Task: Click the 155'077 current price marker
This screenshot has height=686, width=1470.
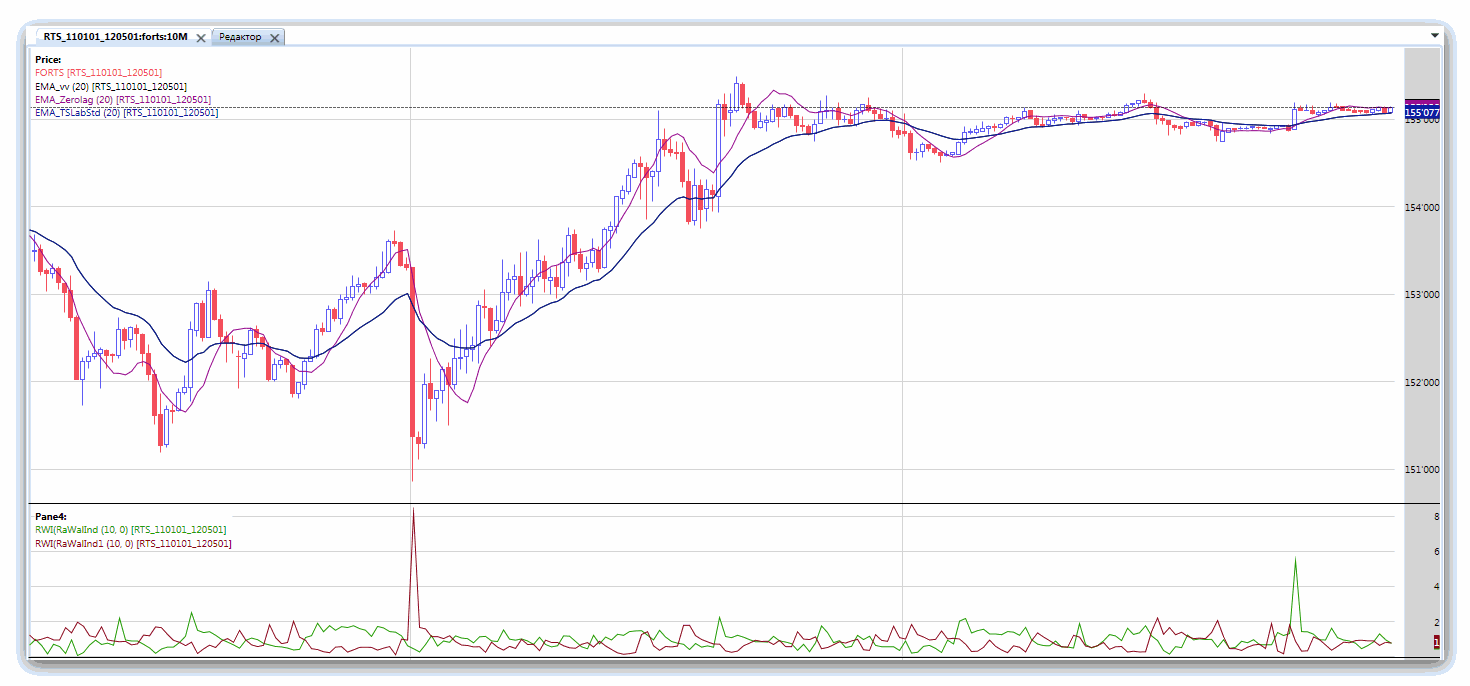Action: (x=1422, y=114)
